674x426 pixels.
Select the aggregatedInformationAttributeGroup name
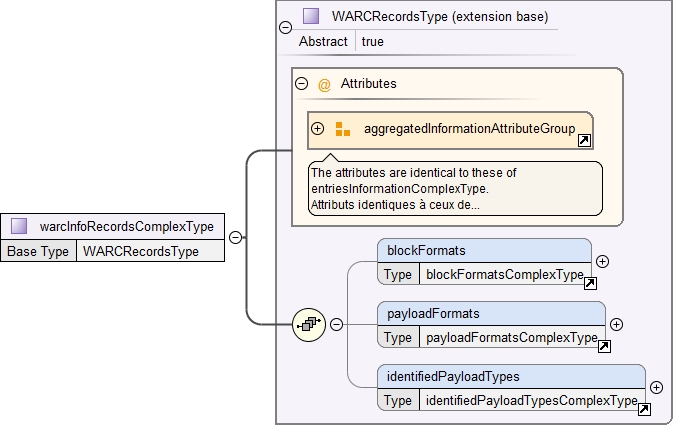click(x=470, y=129)
